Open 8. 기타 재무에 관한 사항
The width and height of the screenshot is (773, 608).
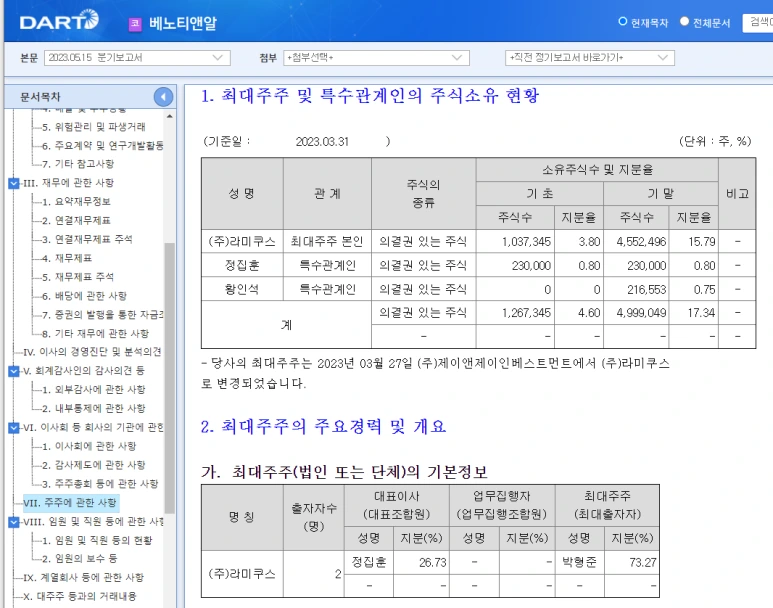95,334
